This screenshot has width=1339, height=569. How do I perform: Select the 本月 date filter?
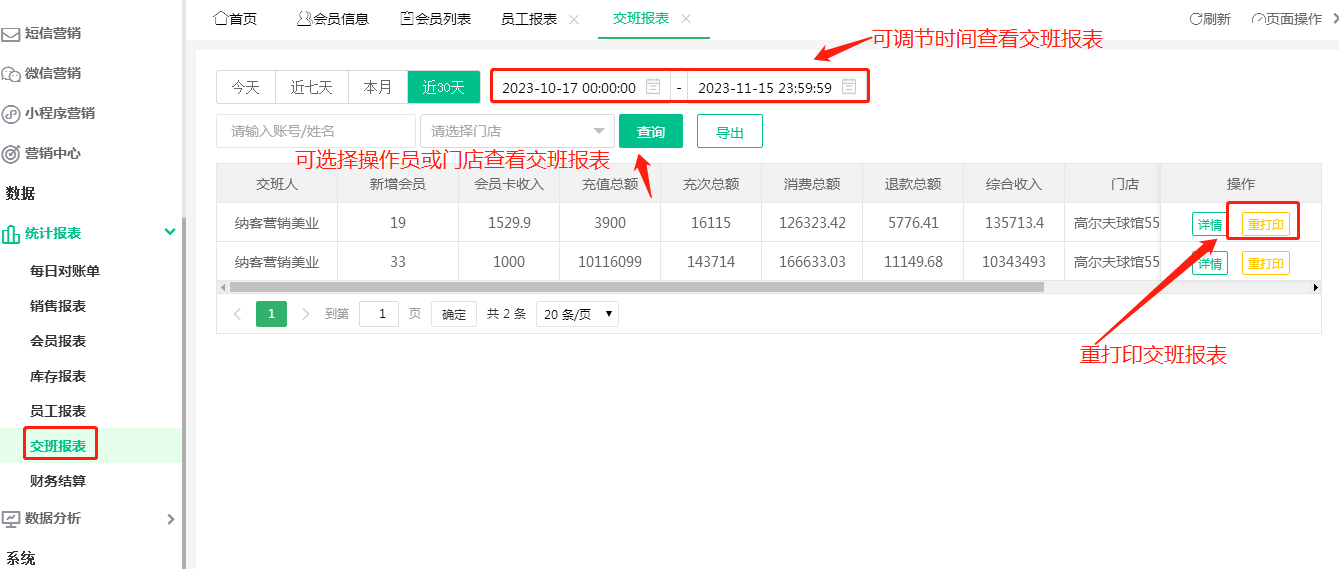(x=378, y=87)
